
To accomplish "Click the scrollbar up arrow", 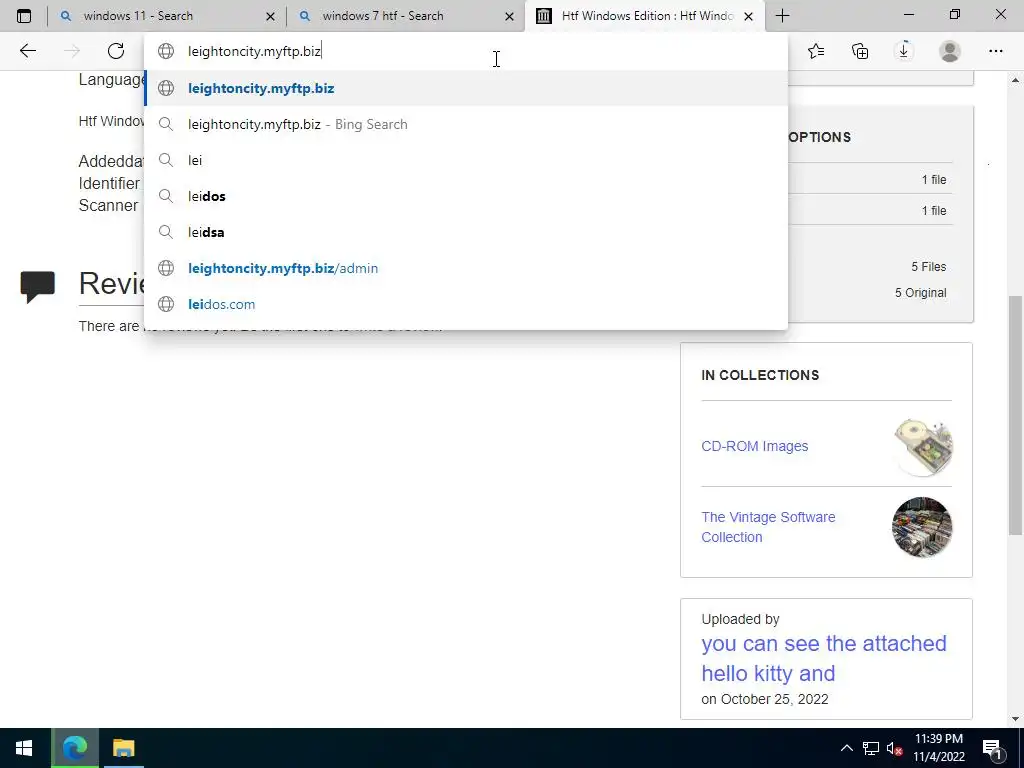I will (1015, 80).
